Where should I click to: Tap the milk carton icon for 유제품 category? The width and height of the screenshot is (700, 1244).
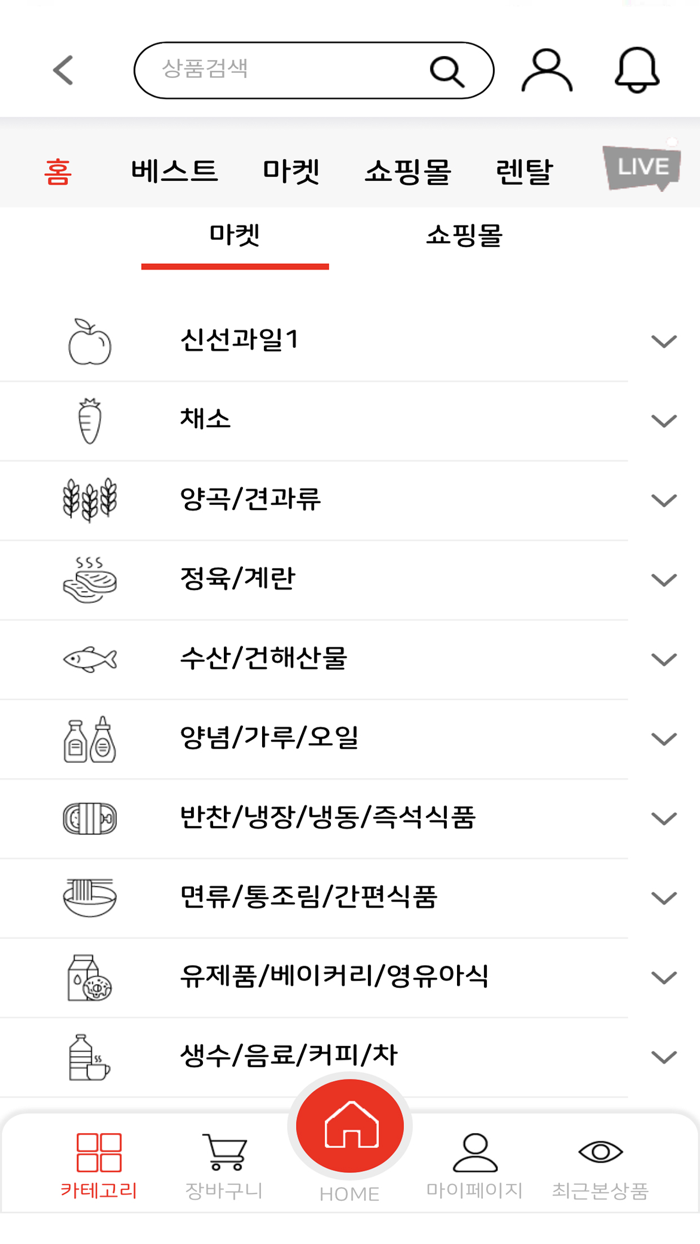90,977
